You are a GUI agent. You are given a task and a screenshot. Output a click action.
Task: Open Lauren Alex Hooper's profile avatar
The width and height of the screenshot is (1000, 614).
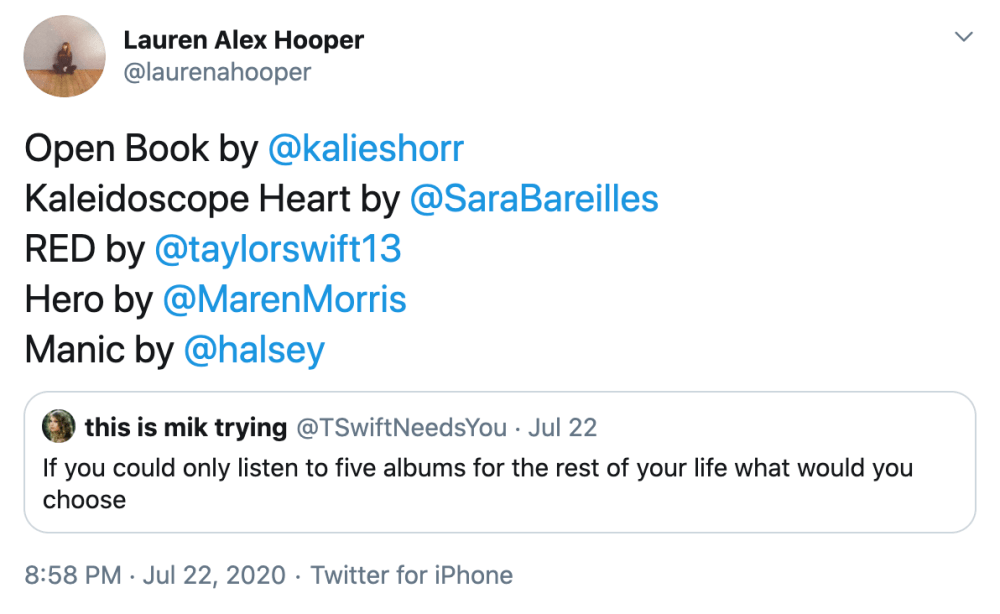click(65, 56)
